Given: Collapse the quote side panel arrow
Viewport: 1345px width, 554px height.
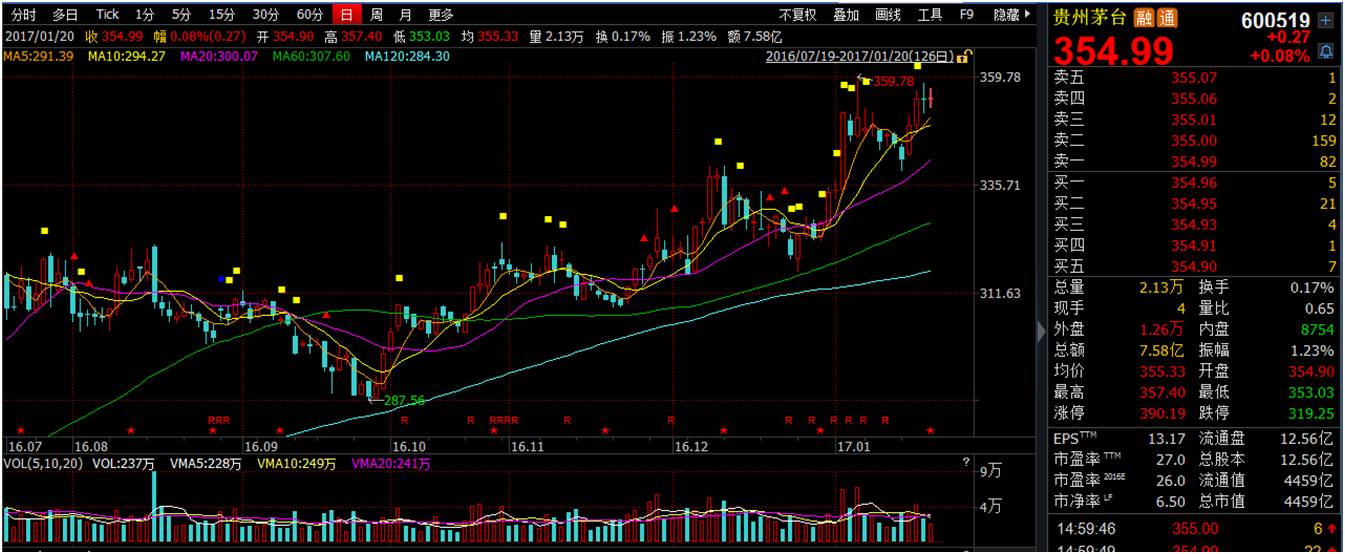Looking at the screenshot, I should click(x=1041, y=329).
